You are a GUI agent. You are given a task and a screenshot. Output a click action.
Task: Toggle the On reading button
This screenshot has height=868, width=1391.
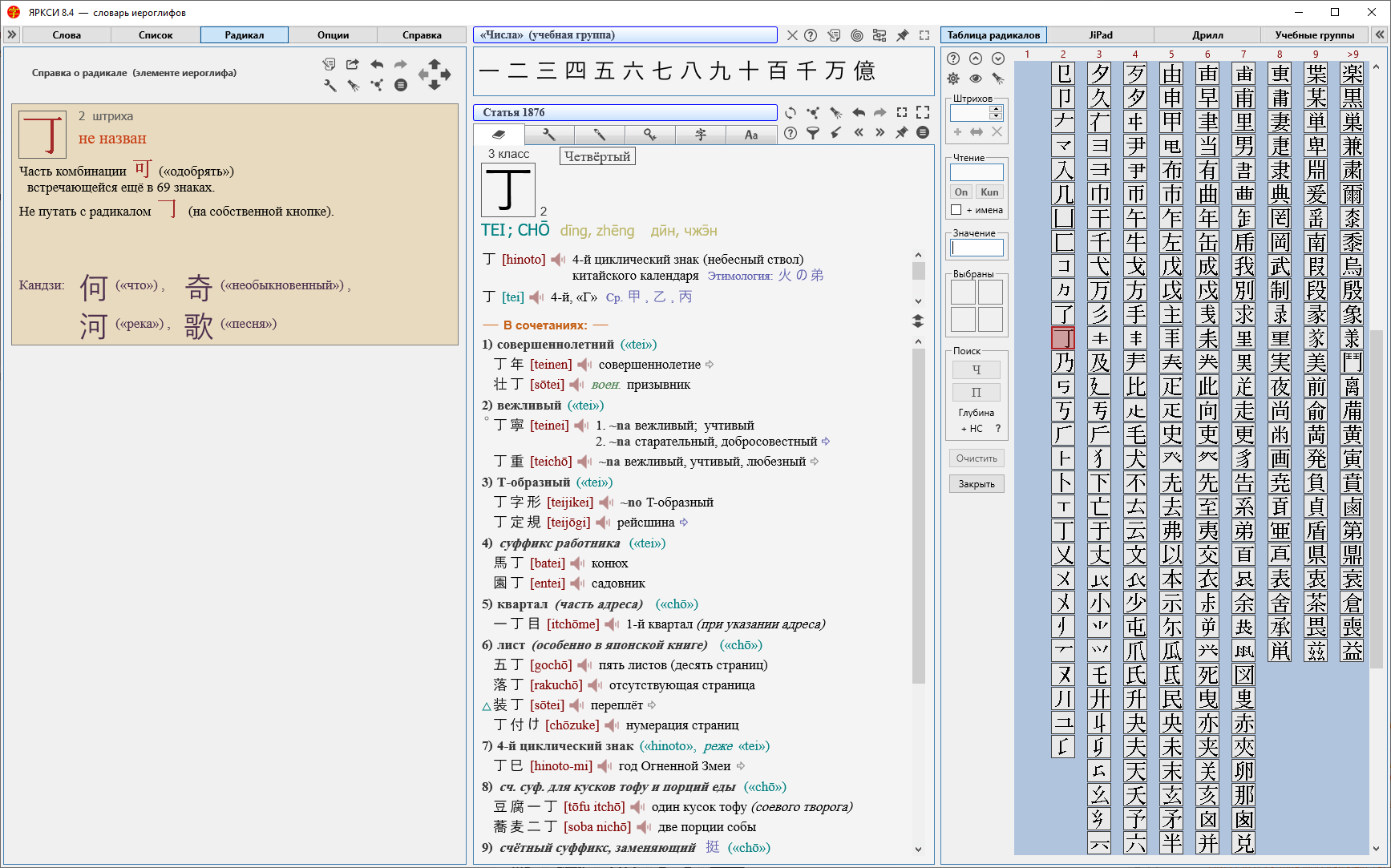(961, 192)
